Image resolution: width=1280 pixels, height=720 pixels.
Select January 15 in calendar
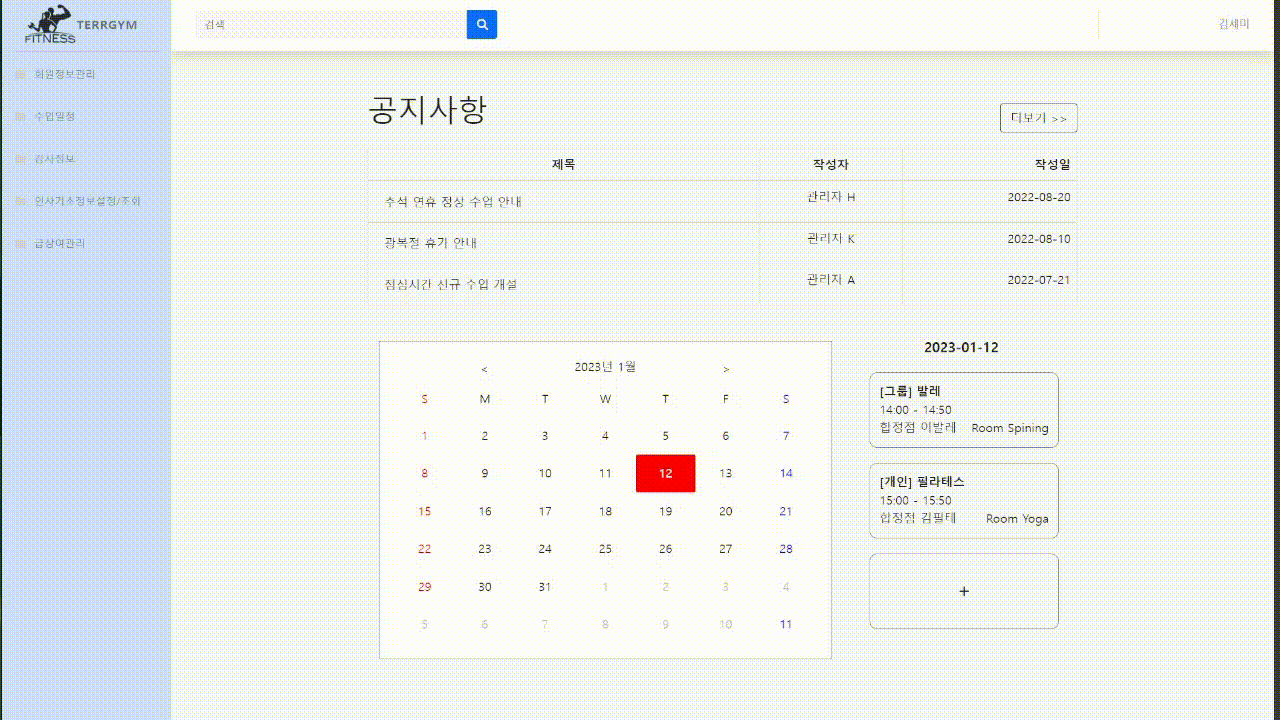coord(424,511)
